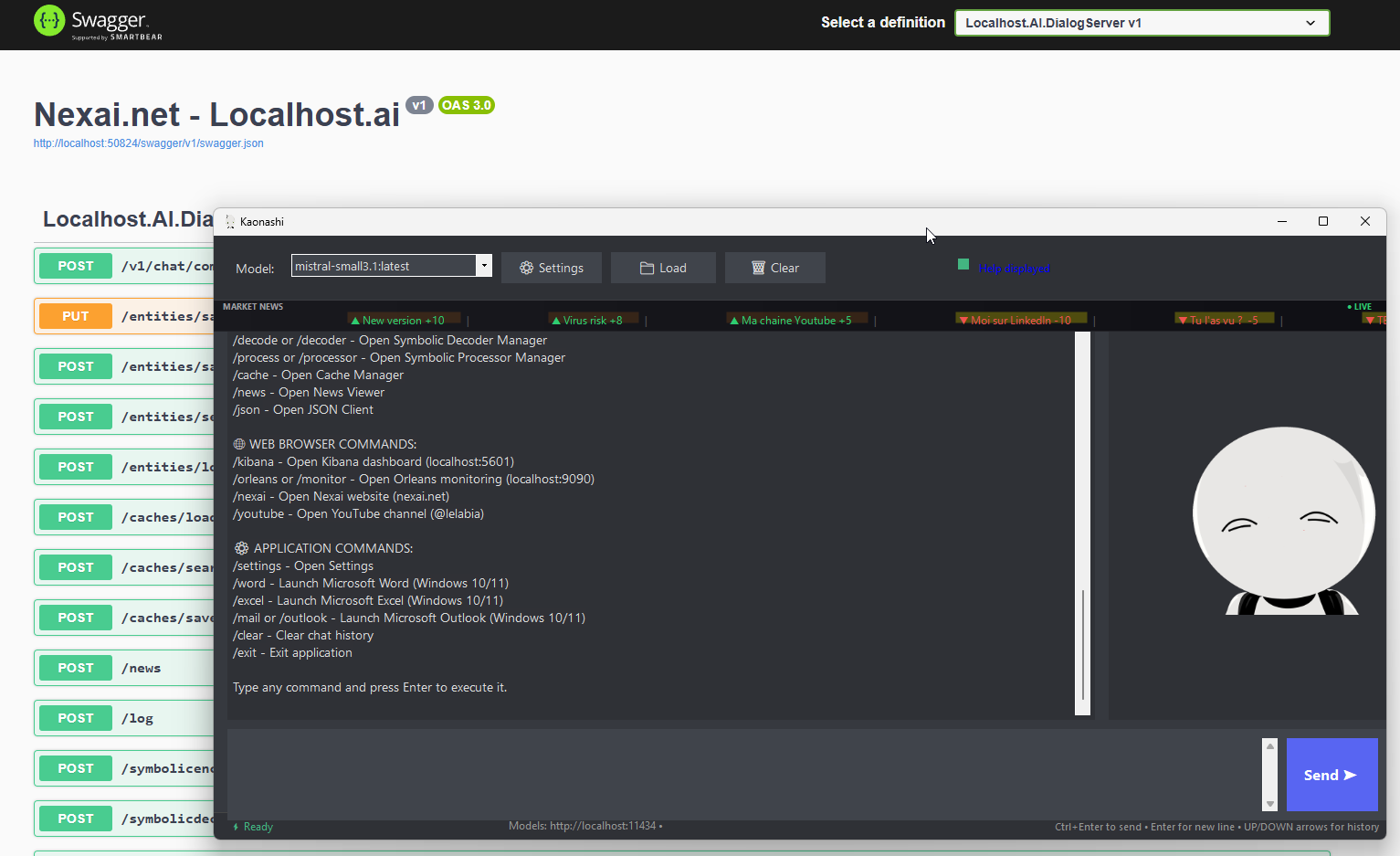
Task: Expand the POST /news endpoint
Action: [124, 668]
